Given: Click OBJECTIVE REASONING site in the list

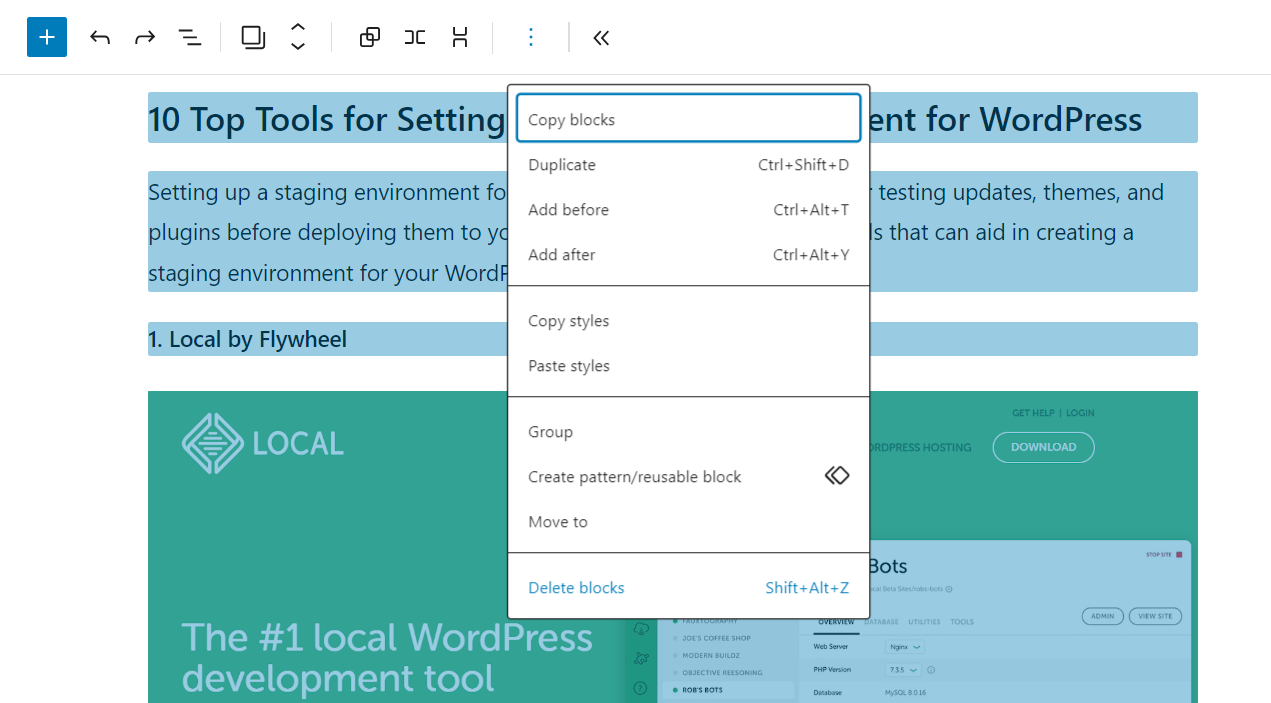Looking at the screenshot, I should [722, 673].
